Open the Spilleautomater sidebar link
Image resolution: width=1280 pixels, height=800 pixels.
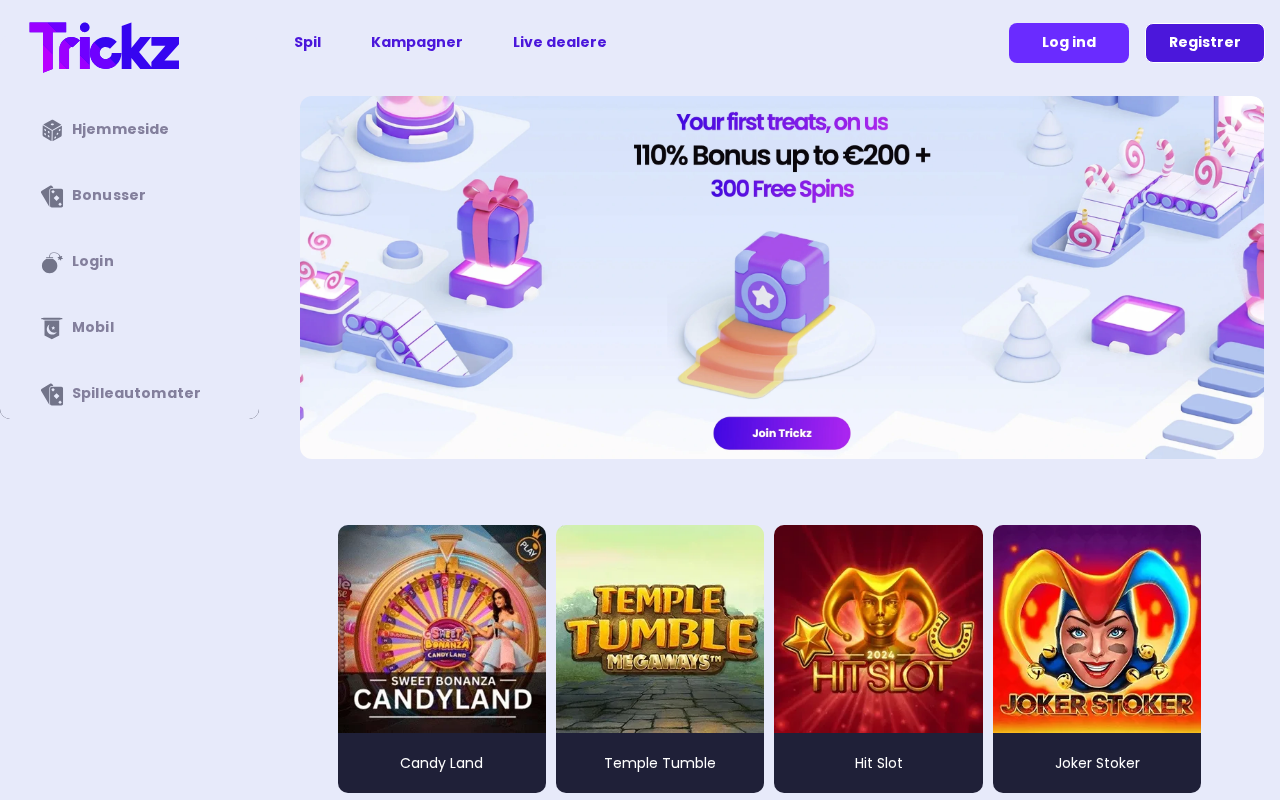pos(136,393)
